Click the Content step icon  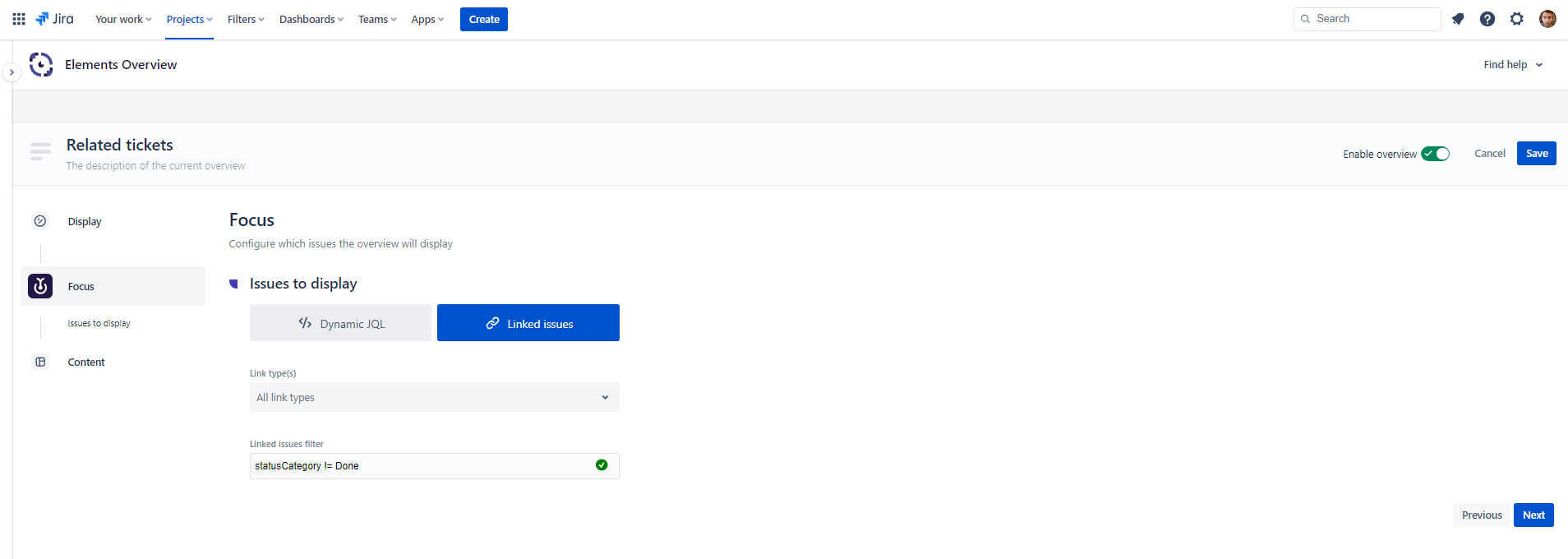point(40,362)
